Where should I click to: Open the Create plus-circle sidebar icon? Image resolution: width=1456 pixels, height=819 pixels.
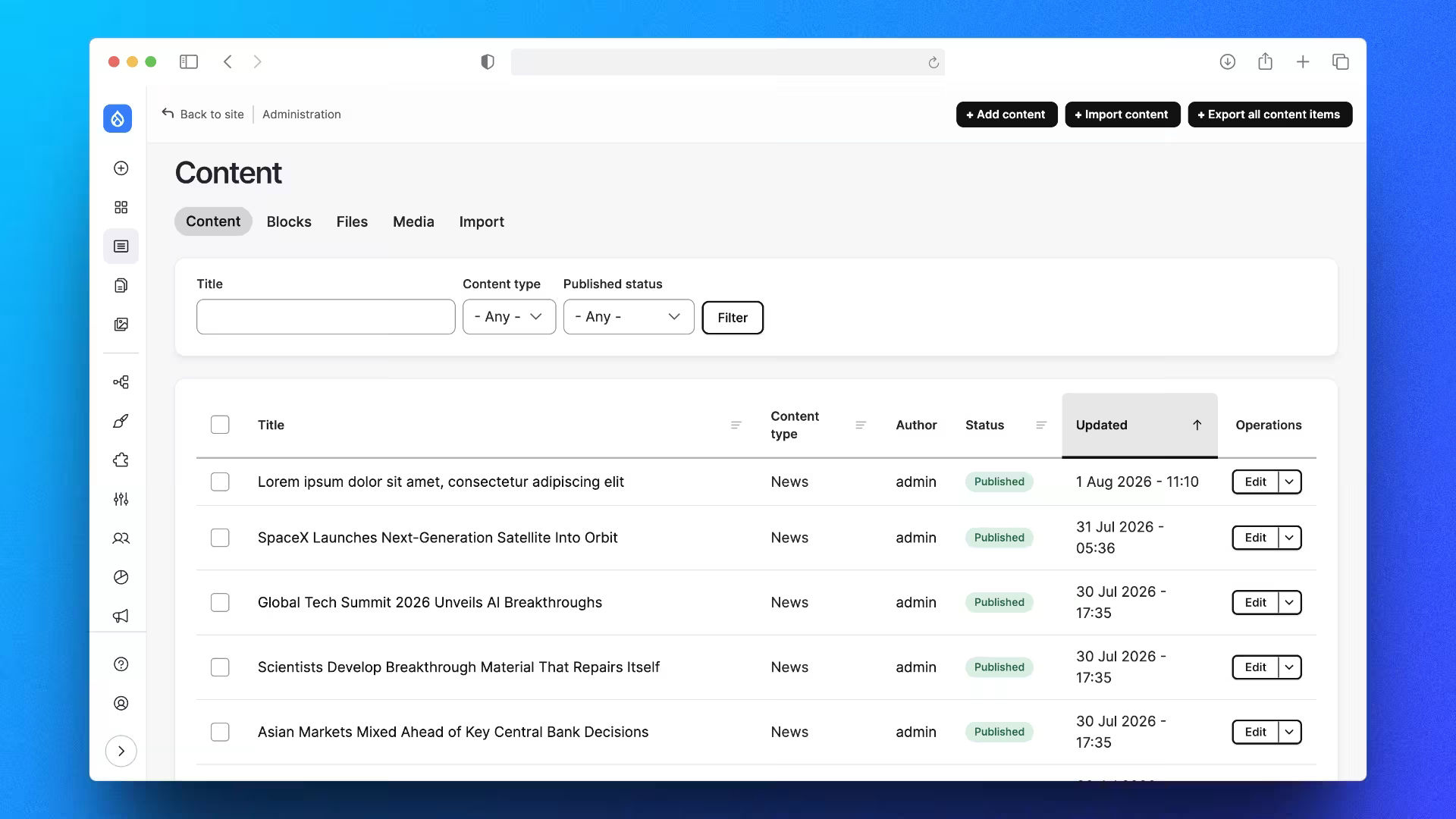[x=121, y=168]
